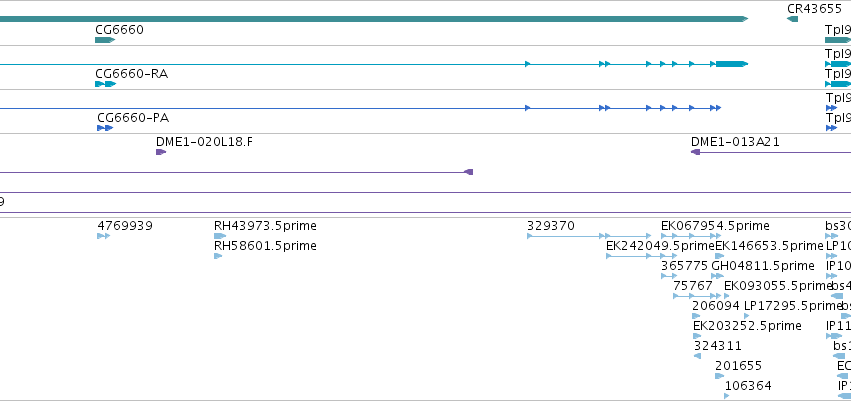Select EST label 106364
This screenshot has height=401, width=851.
[748, 386]
